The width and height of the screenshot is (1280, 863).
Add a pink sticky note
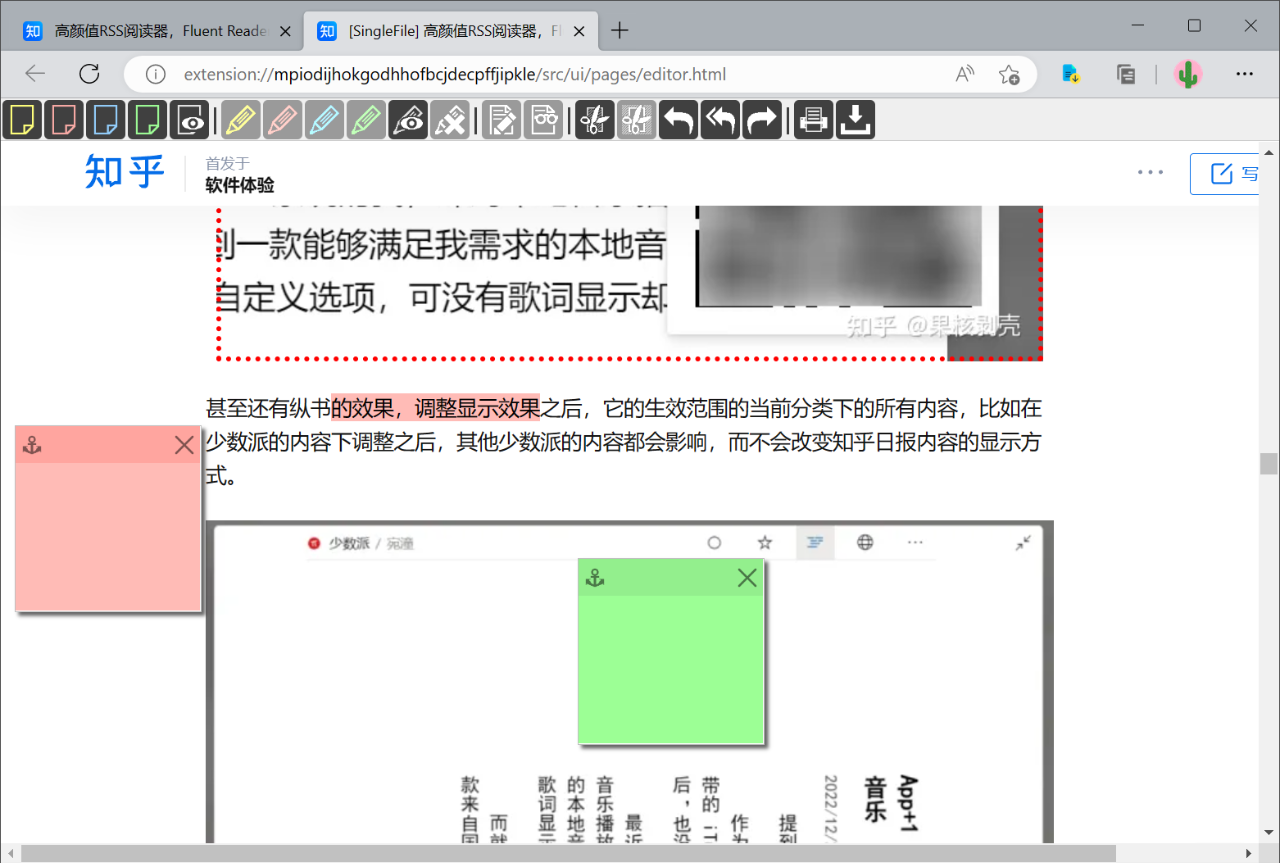[x=64, y=120]
